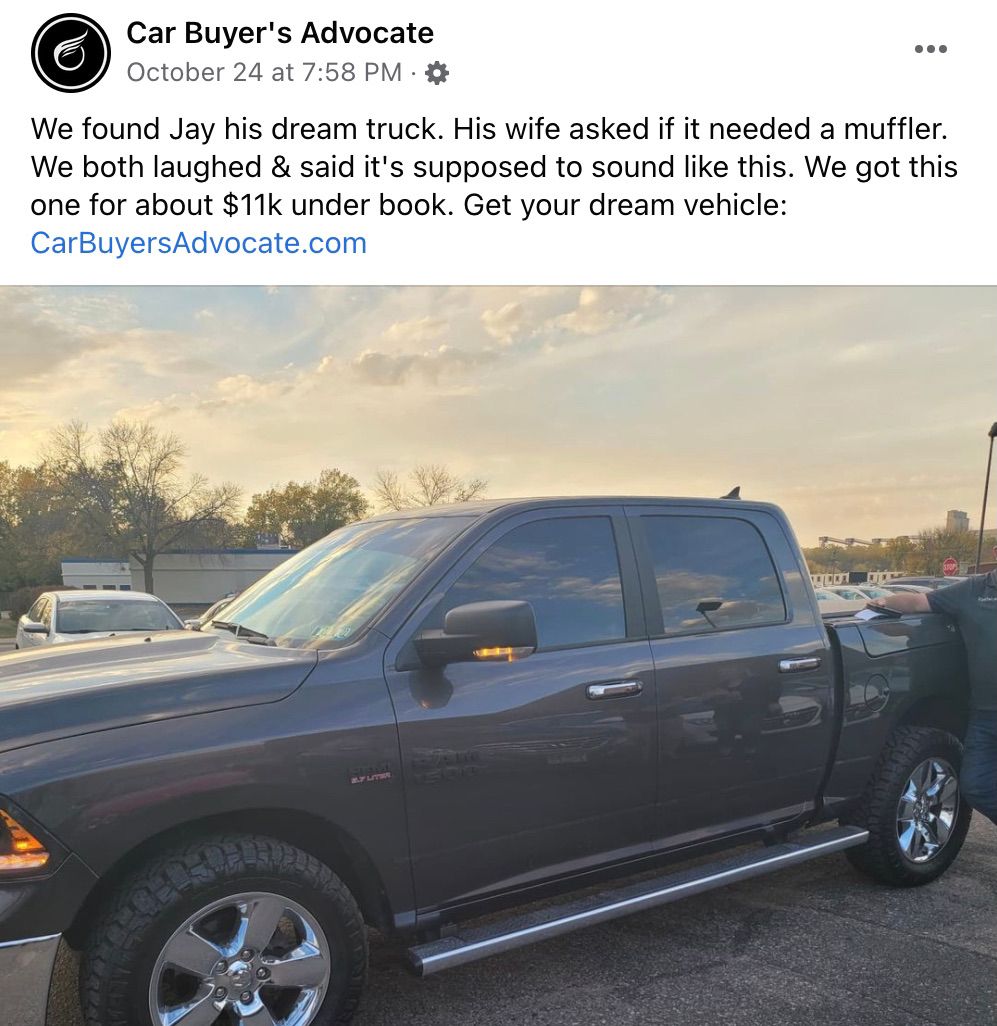997x1026 pixels.
Task: Open Car Buyer's Advocate round profile logo
Action: pyautogui.click(x=71, y=52)
